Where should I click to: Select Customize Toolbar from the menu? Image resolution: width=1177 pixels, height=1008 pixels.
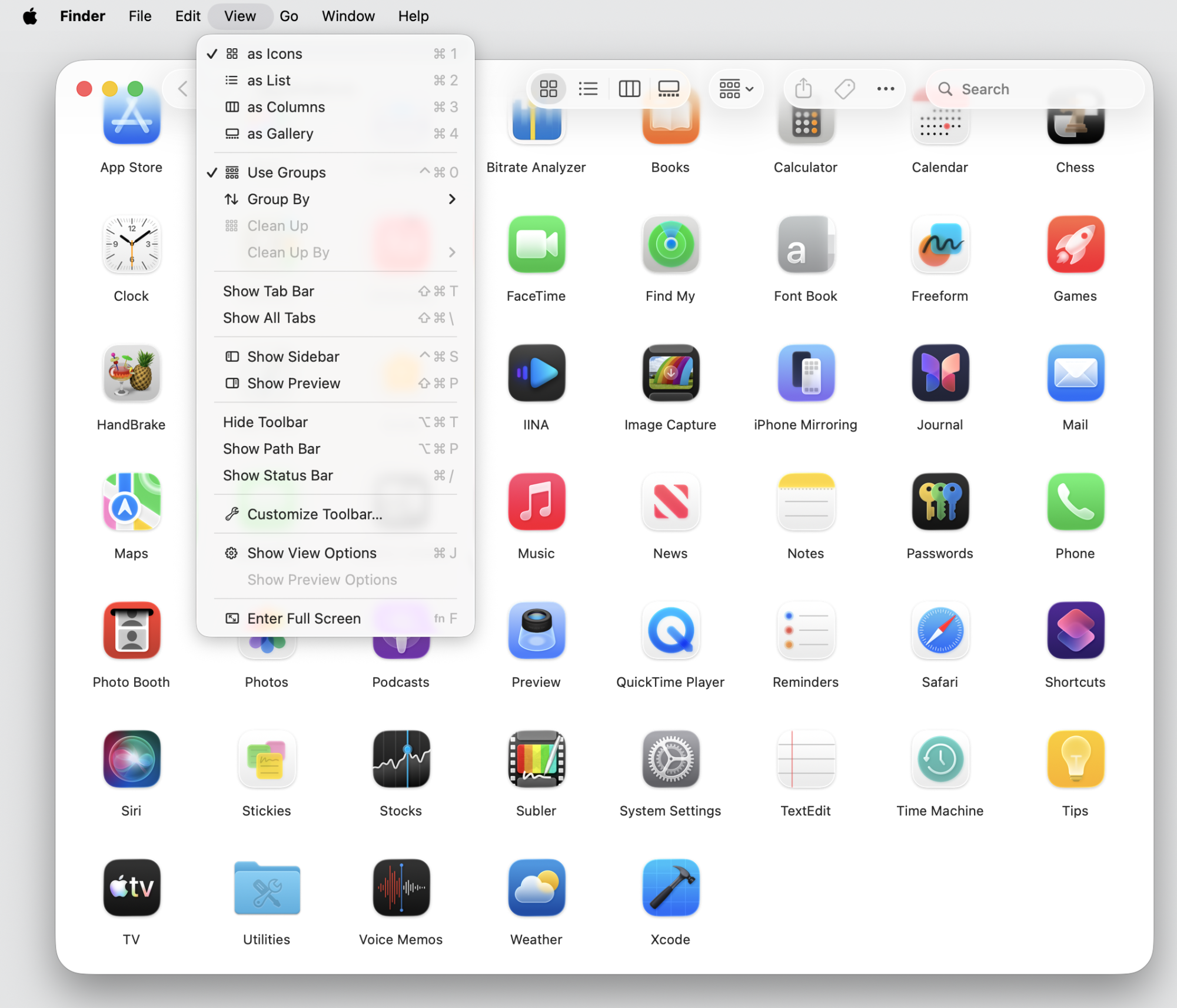(314, 514)
